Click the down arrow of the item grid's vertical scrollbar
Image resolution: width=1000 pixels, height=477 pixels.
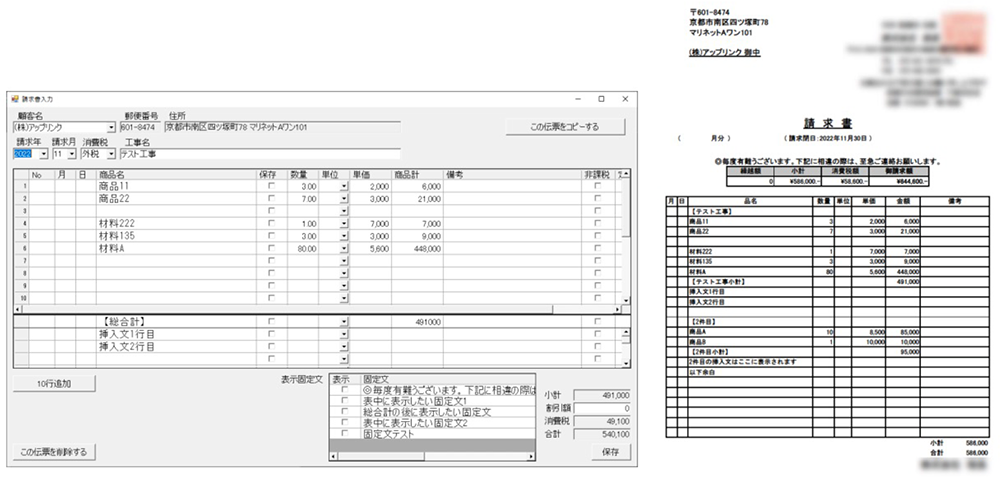[x=626, y=300]
